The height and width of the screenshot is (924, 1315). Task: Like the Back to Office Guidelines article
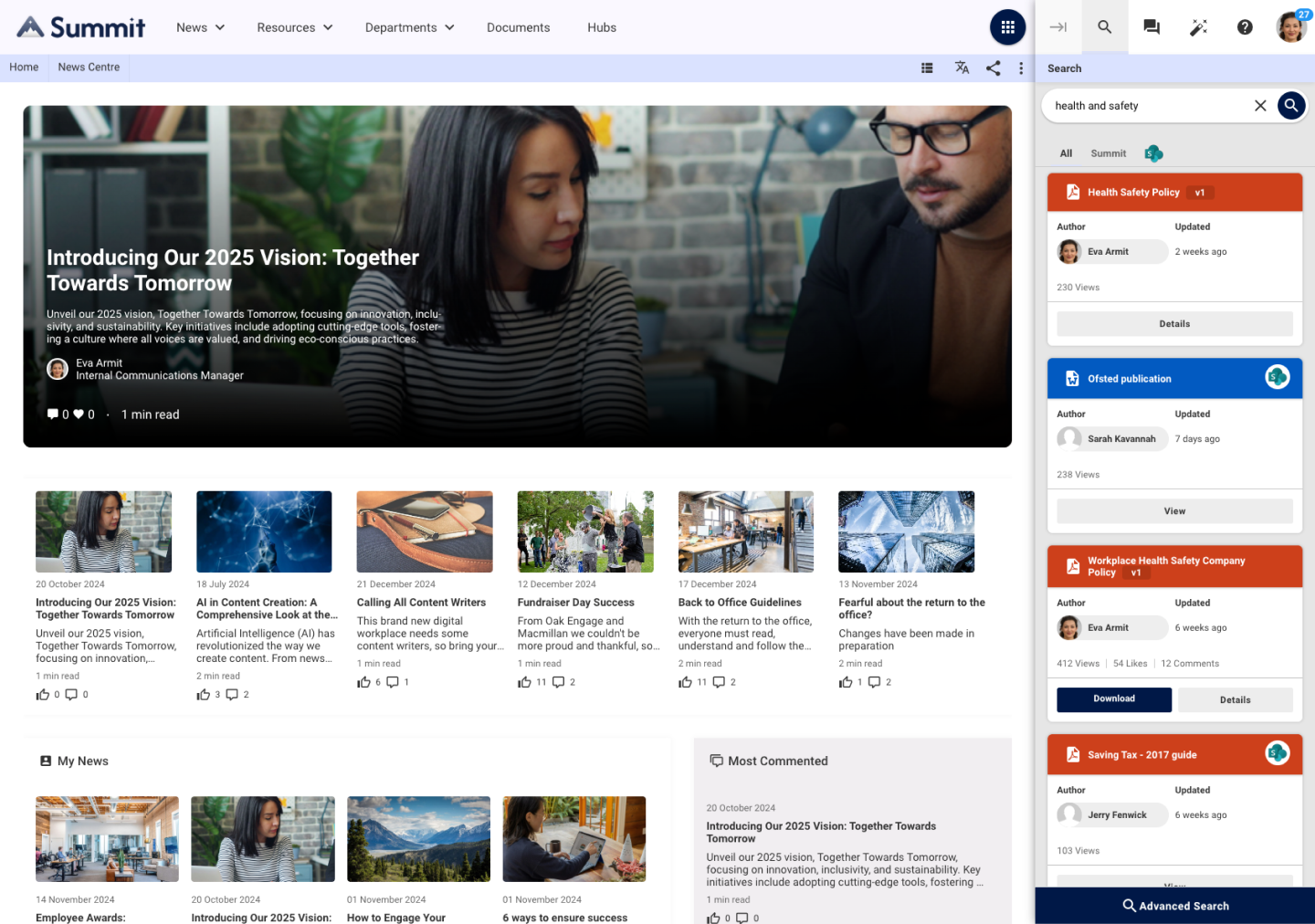(x=685, y=681)
